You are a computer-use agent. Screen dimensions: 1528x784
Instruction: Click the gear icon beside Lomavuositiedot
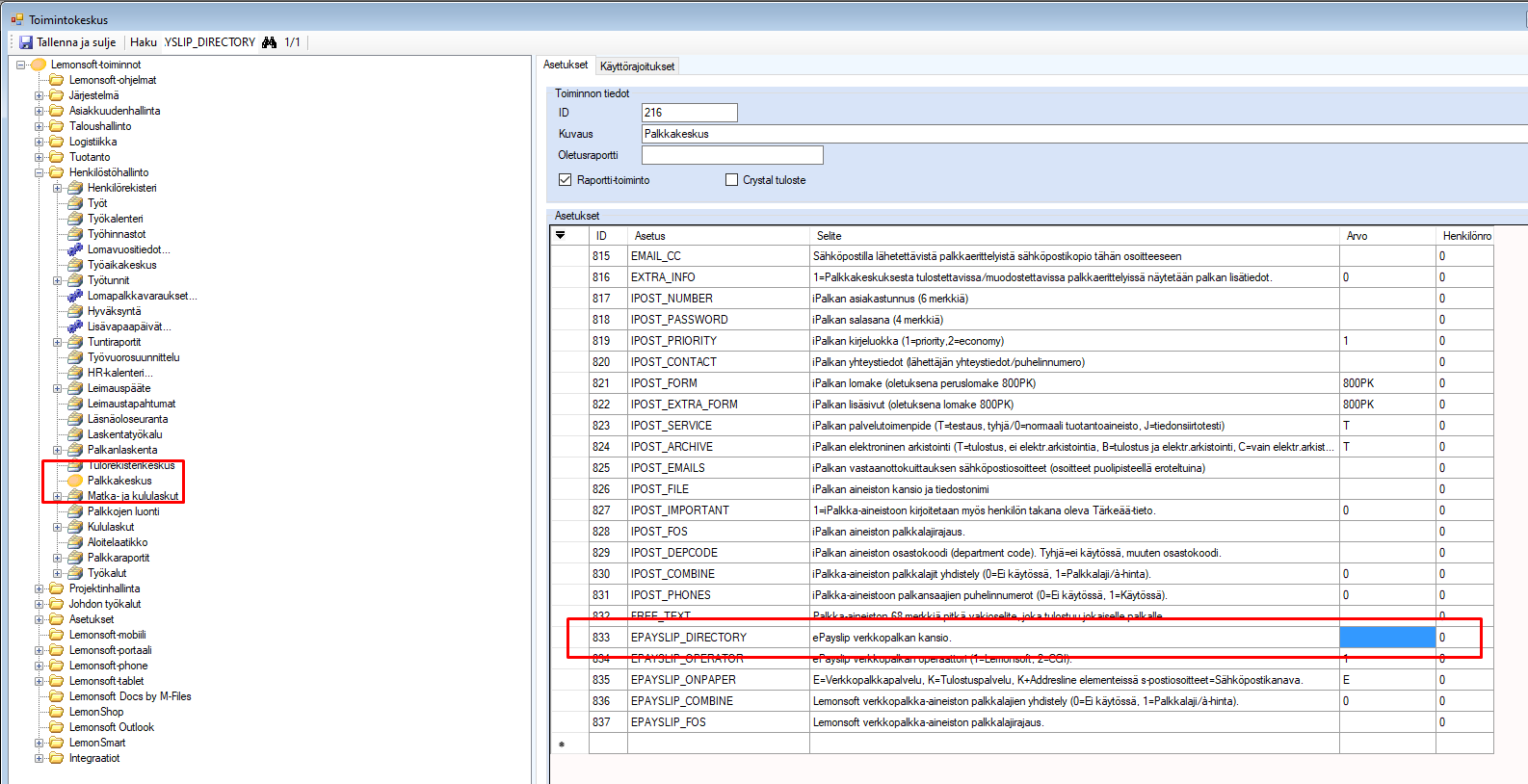pos(75,249)
